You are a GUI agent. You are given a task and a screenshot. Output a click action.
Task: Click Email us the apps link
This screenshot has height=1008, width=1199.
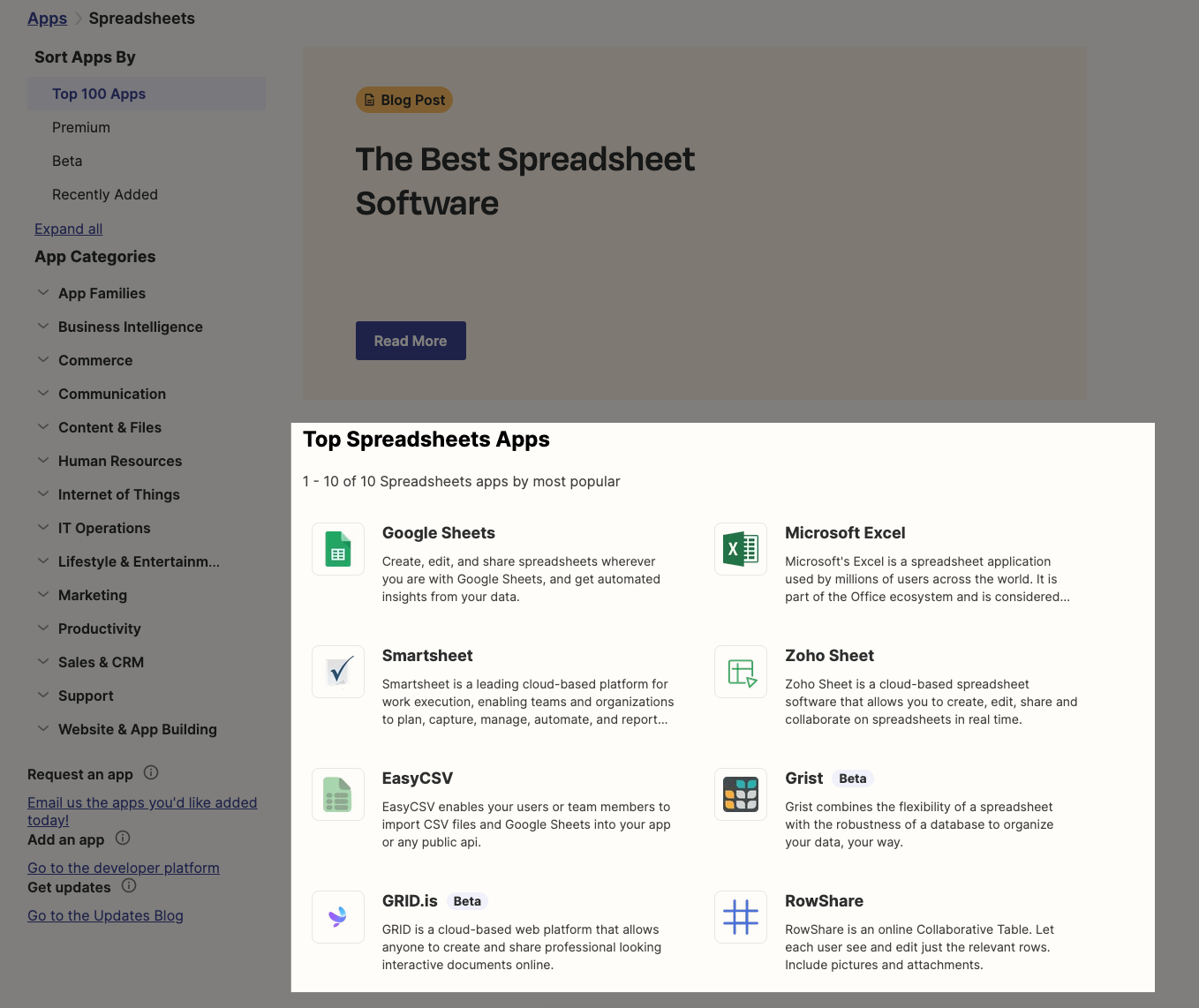click(x=142, y=811)
